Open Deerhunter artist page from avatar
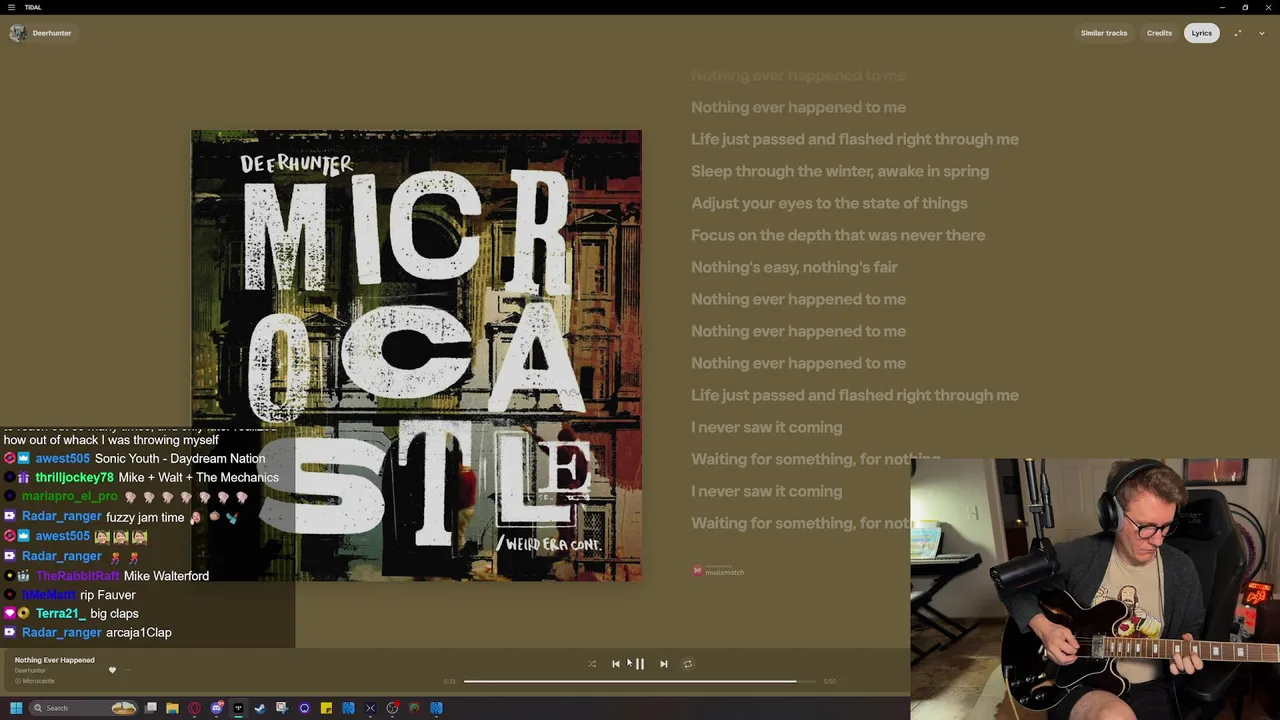Viewport: 1280px width, 720px height. 18,33
